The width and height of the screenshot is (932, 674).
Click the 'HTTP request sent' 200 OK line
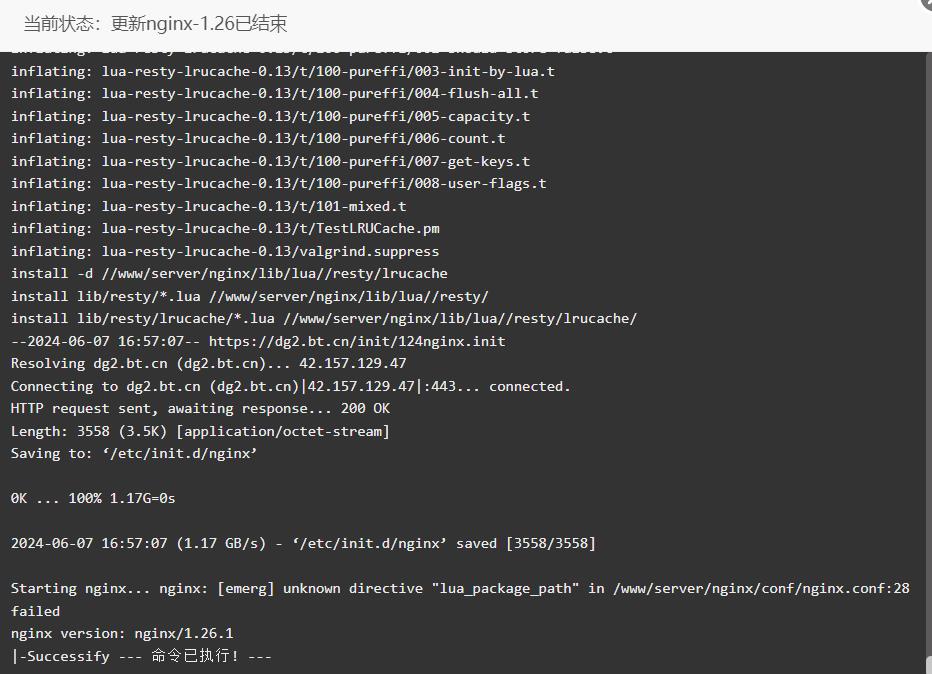point(200,409)
